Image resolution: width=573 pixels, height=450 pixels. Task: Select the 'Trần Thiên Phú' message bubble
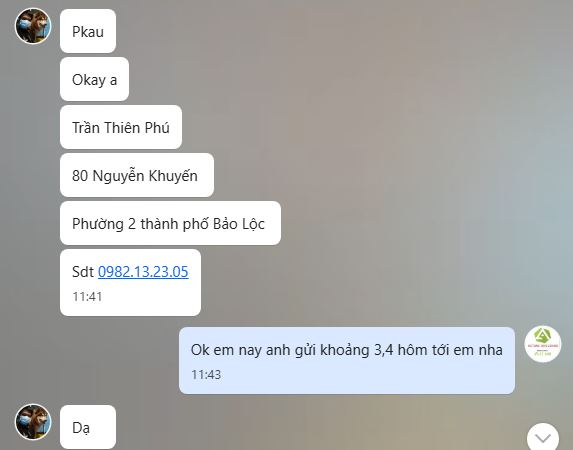121,127
